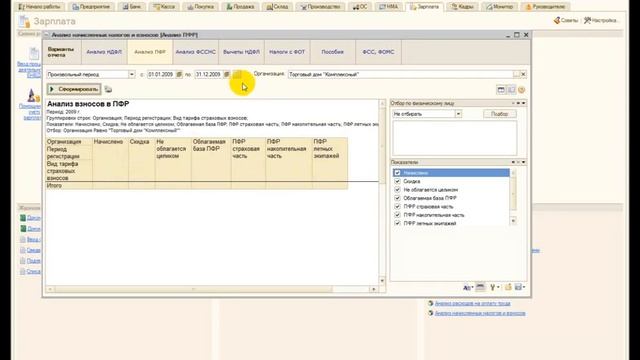Switch to Анализ НДФЛ tab

point(104,52)
